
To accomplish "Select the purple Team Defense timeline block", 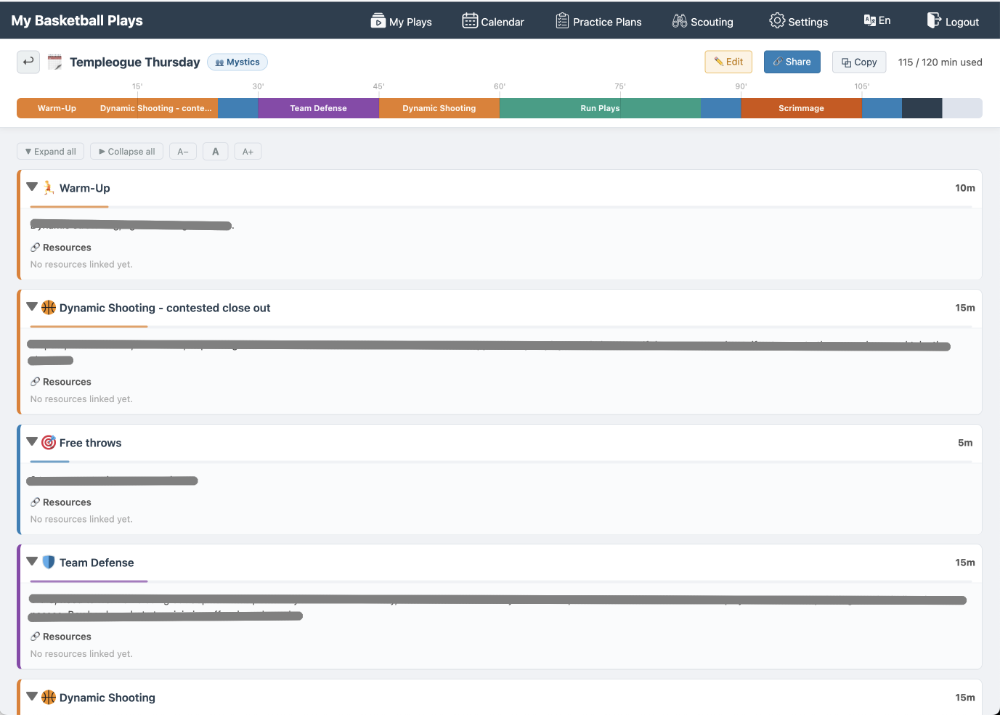I will coord(318,108).
